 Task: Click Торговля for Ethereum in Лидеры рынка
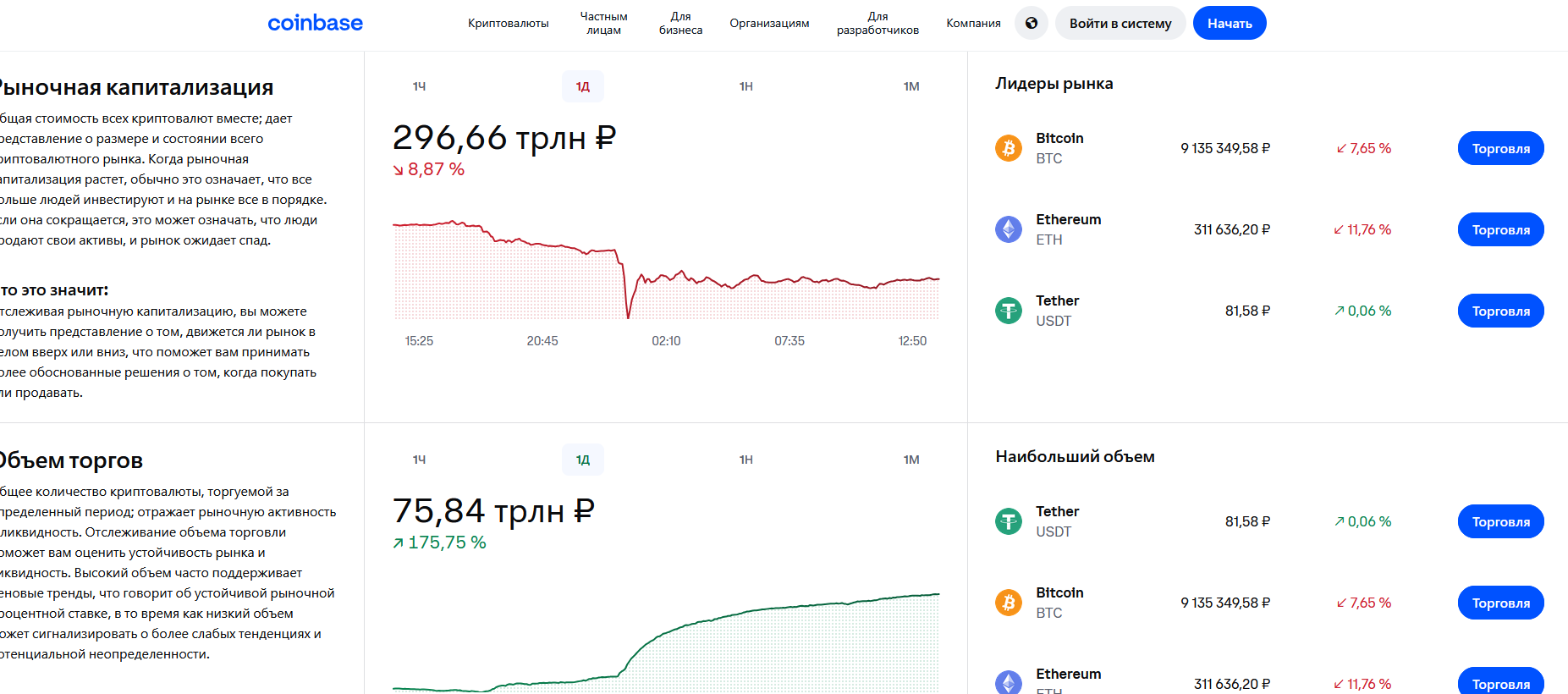click(x=1500, y=229)
